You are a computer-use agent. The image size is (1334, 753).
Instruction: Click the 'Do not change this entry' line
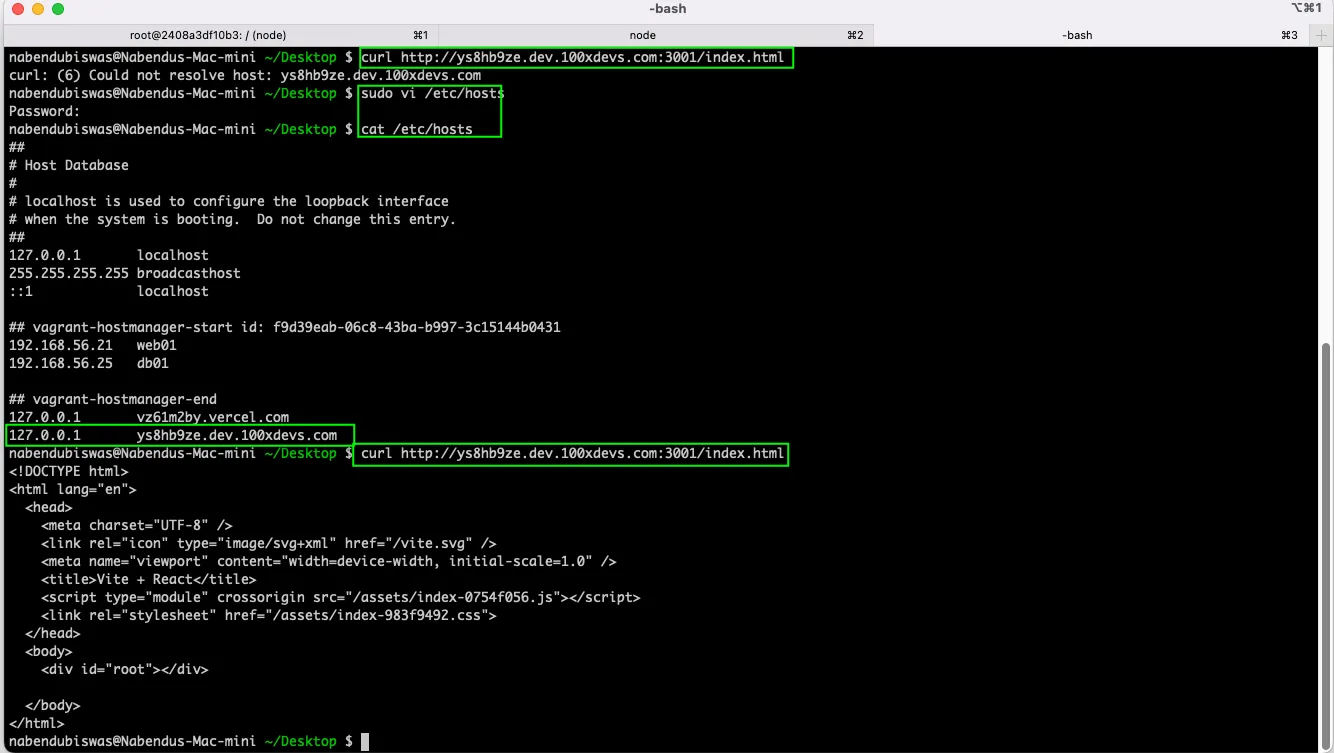232,219
